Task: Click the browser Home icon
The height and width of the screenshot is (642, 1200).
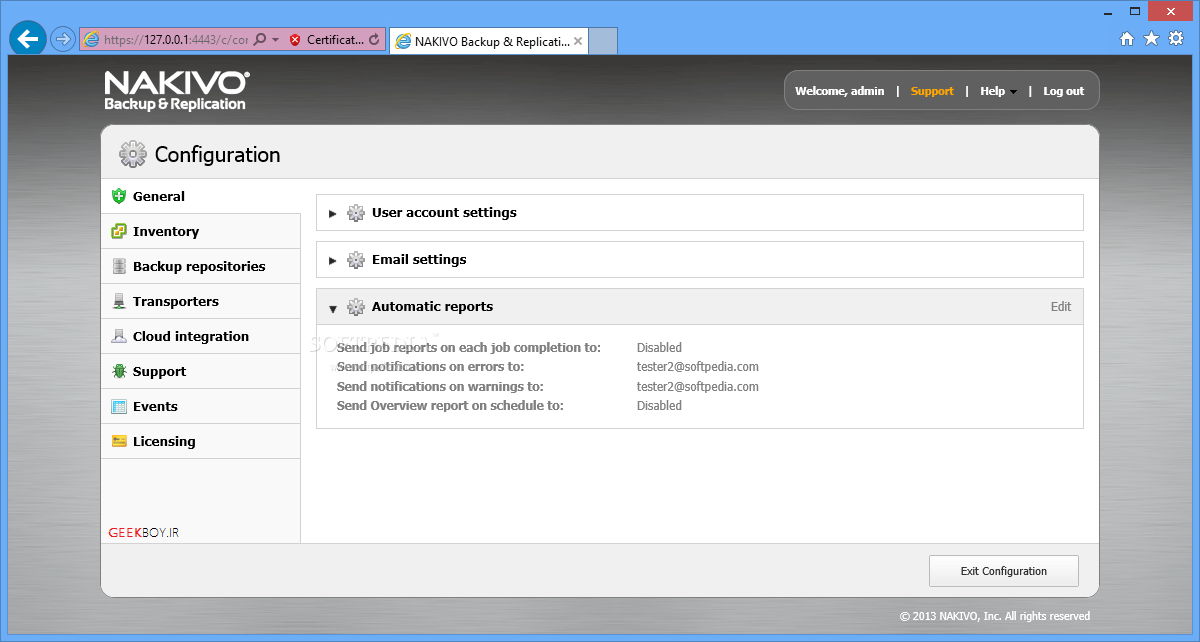Action: point(1127,39)
